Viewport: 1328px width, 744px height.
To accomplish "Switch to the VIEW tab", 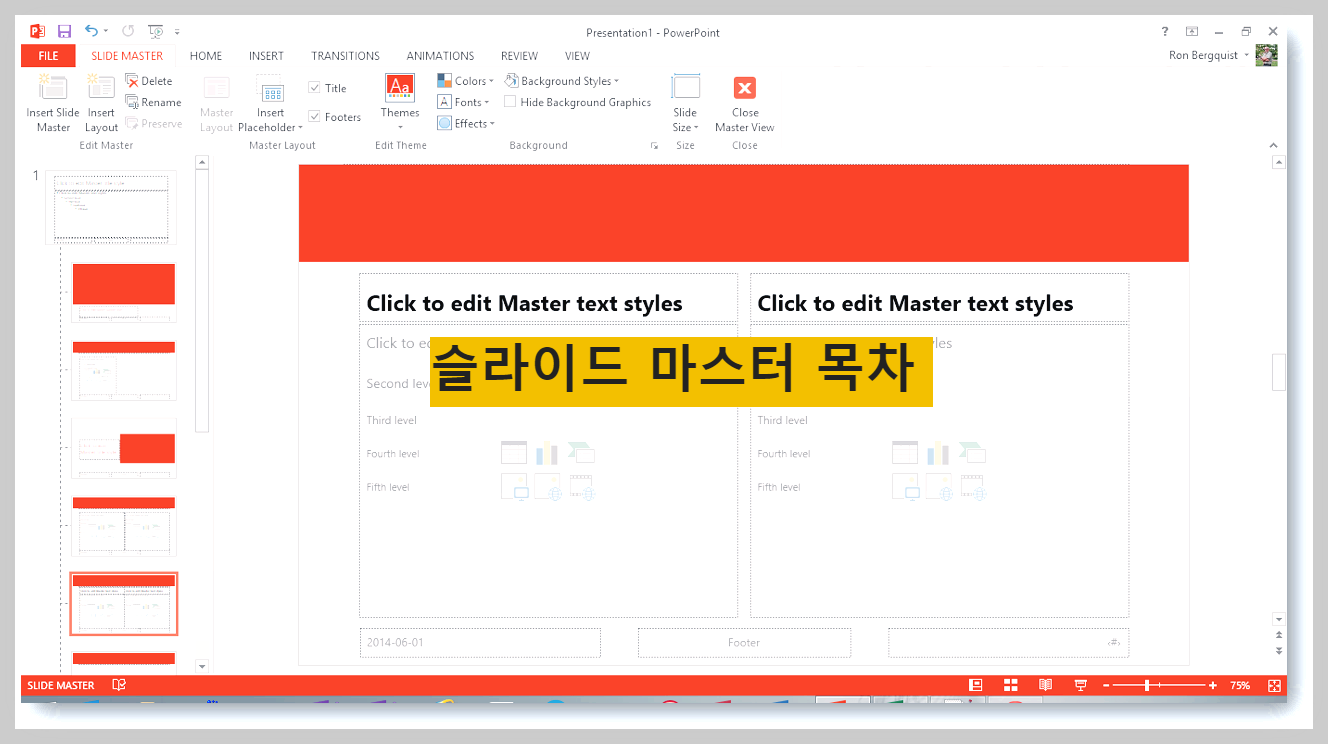I will [577, 56].
